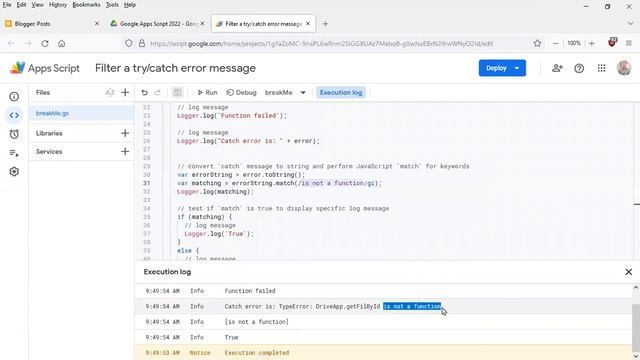Open the File menu
This screenshot has width=640, height=360.
coord(7,5)
